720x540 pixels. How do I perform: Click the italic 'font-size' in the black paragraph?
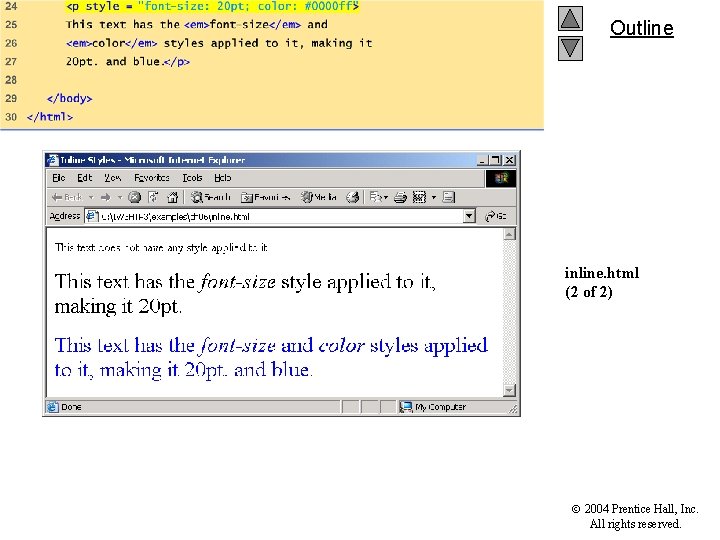click(x=237, y=281)
